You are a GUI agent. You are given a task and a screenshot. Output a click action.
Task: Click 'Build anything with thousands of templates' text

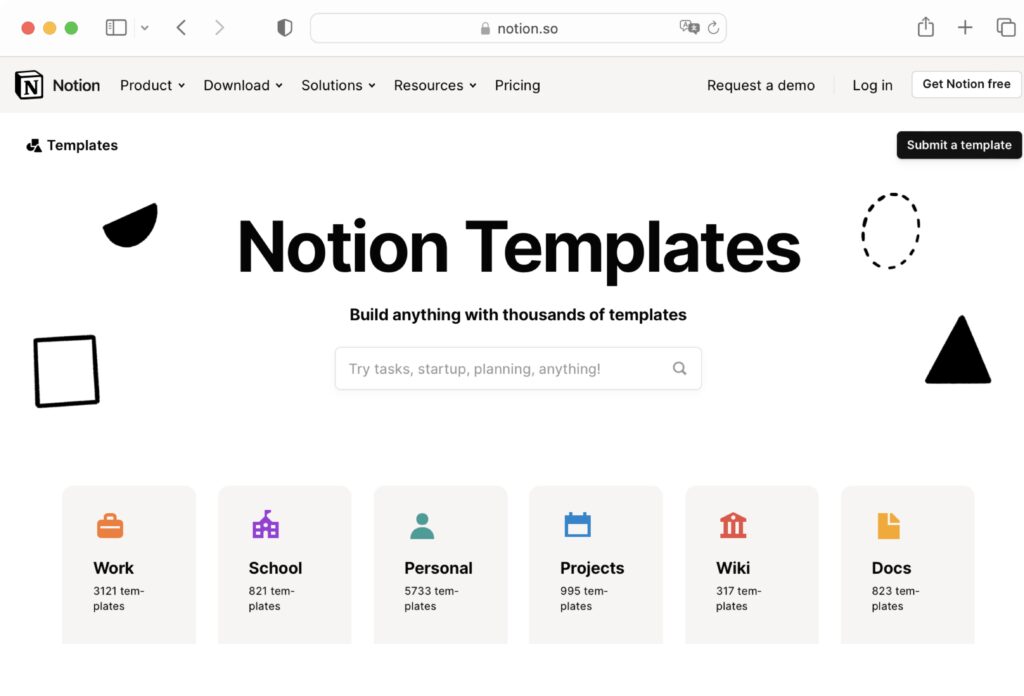coord(518,315)
